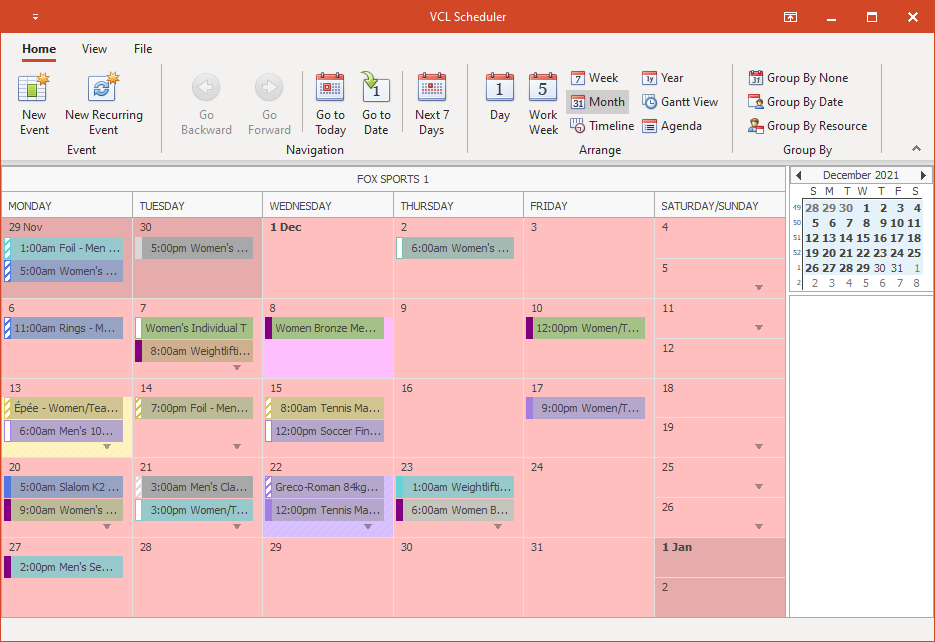This screenshot has height=642, width=935.
Task: Open the Gantt View
Action: click(x=680, y=101)
